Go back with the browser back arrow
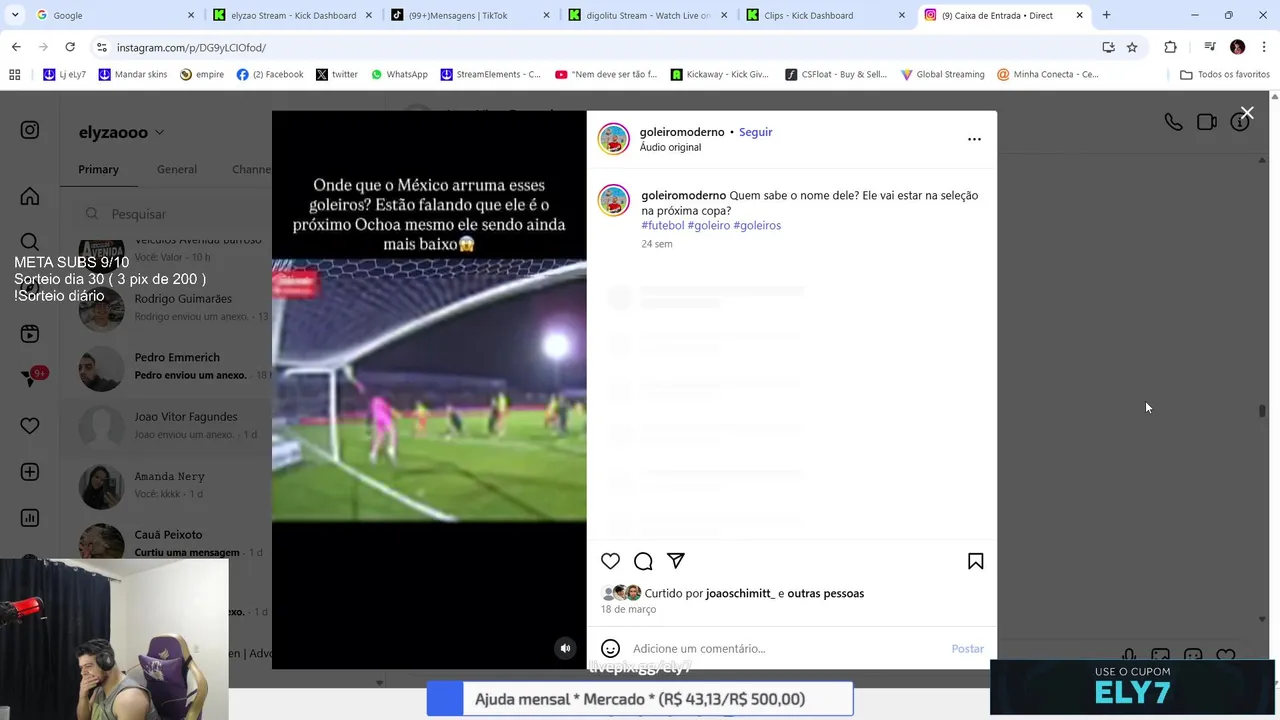 click(x=16, y=47)
